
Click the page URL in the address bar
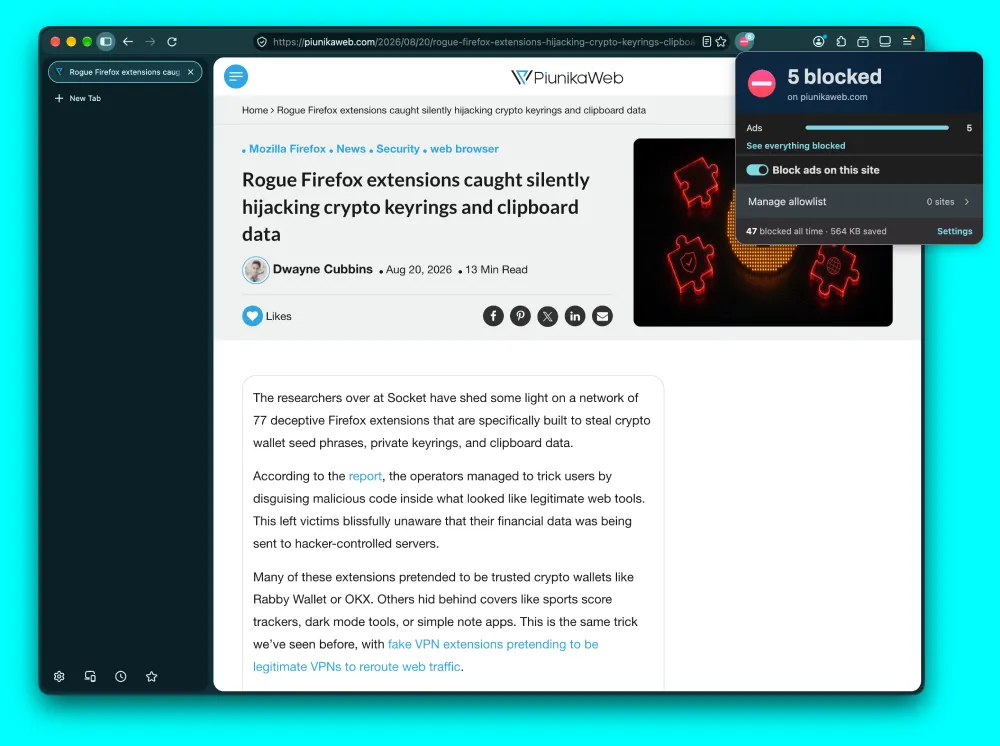483,41
